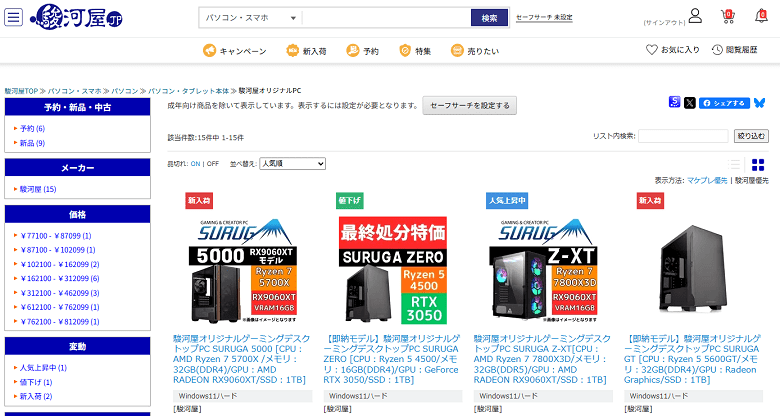Image resolution: width=780 pixels, height=416 pixels.
Task: Open SURUGA Z-XT product thumbnail
Action: (x=543, y=270)
